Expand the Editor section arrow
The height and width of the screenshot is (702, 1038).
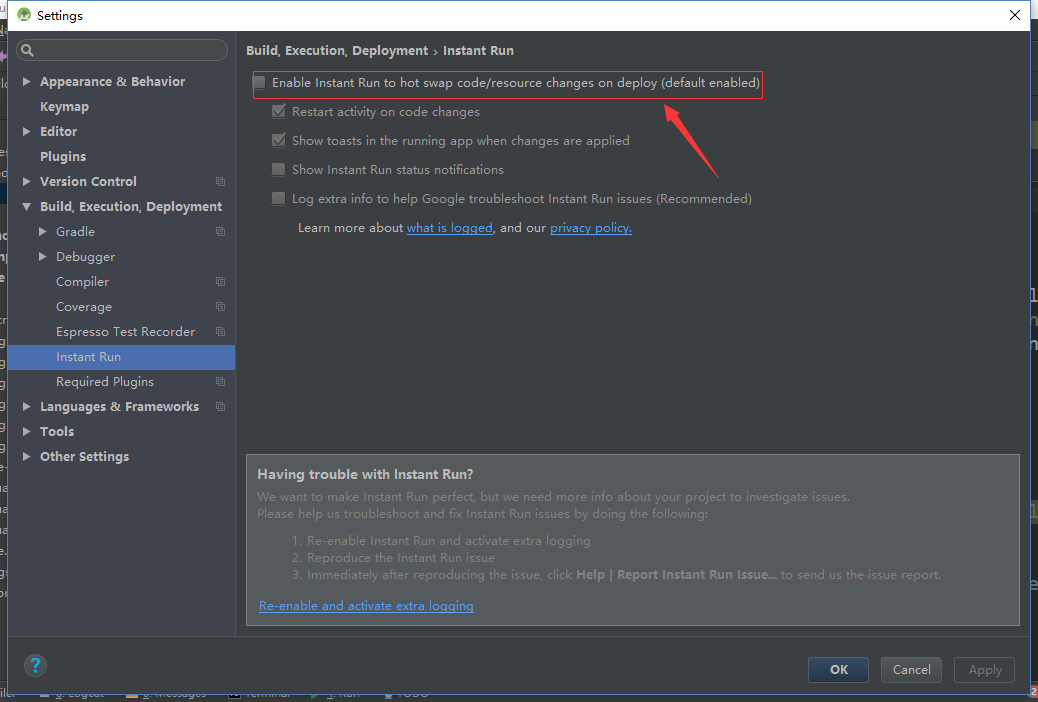tap(26, 132)
